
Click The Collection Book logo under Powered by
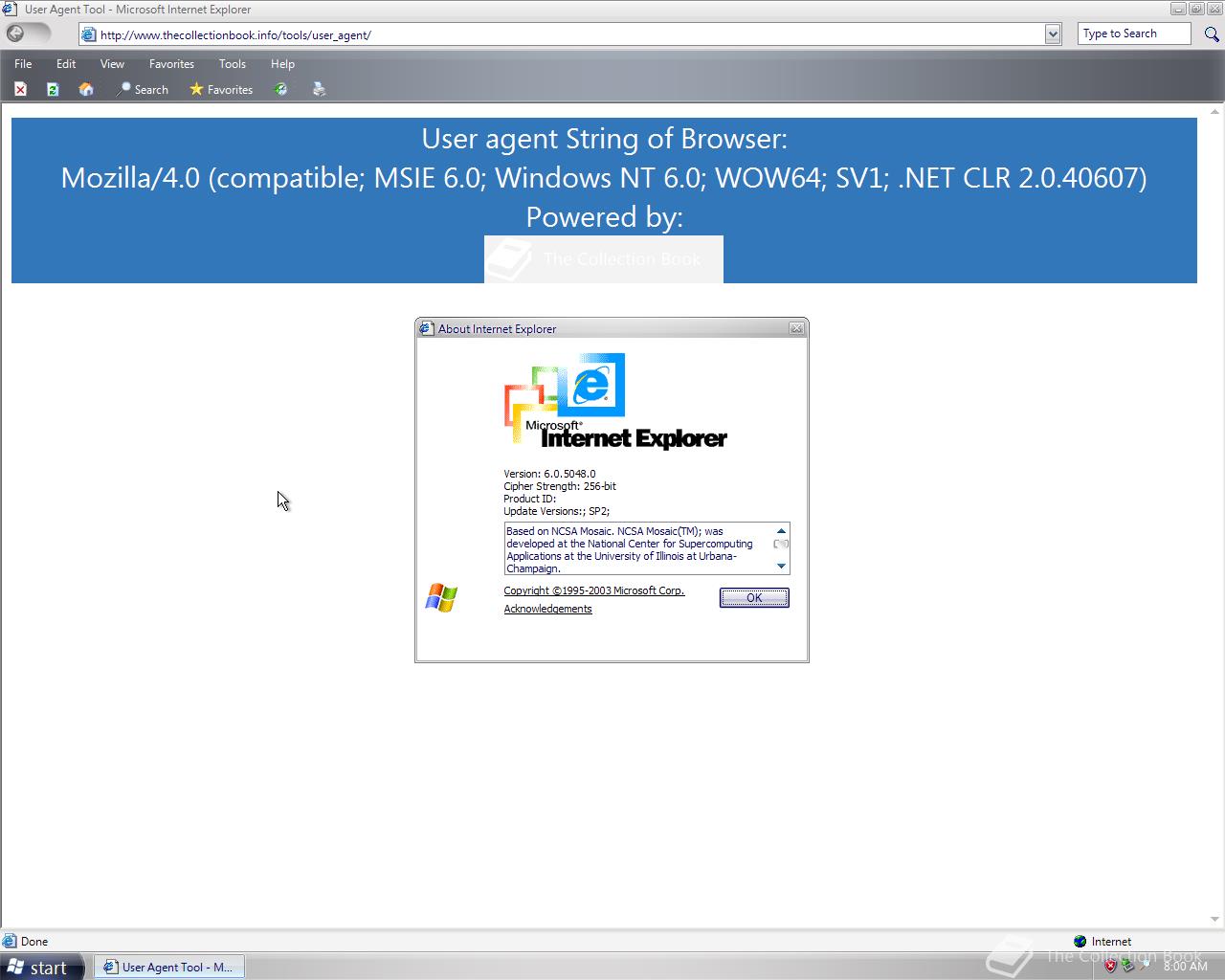pos(604,259)
